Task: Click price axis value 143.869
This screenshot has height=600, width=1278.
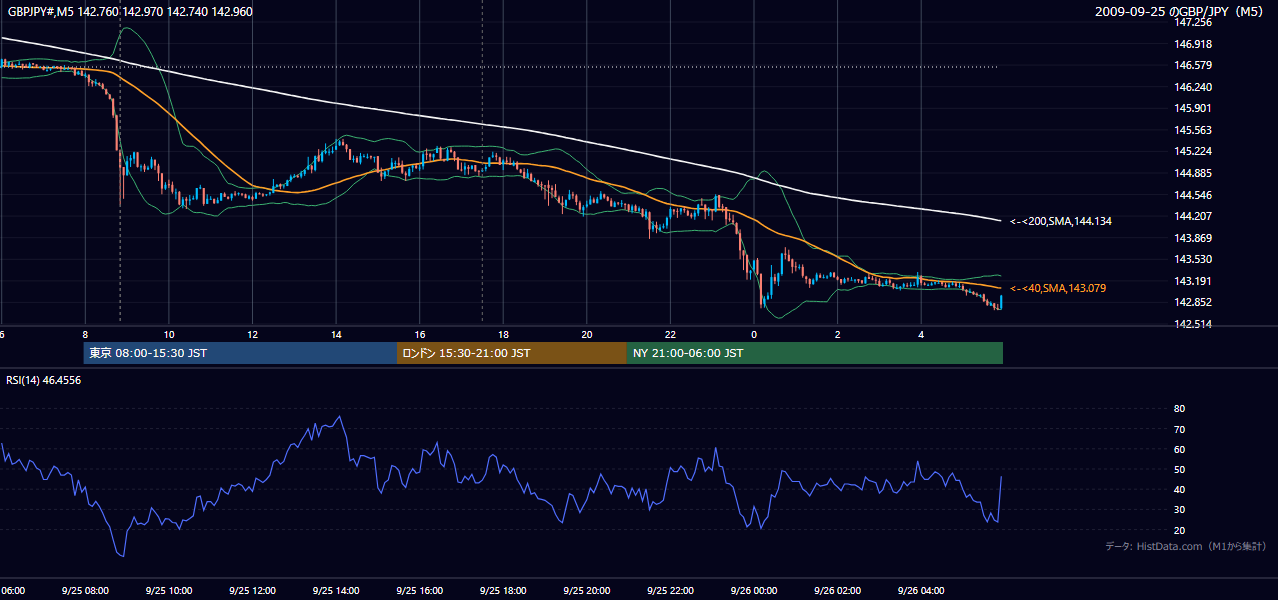Action: click(1195, 238)
